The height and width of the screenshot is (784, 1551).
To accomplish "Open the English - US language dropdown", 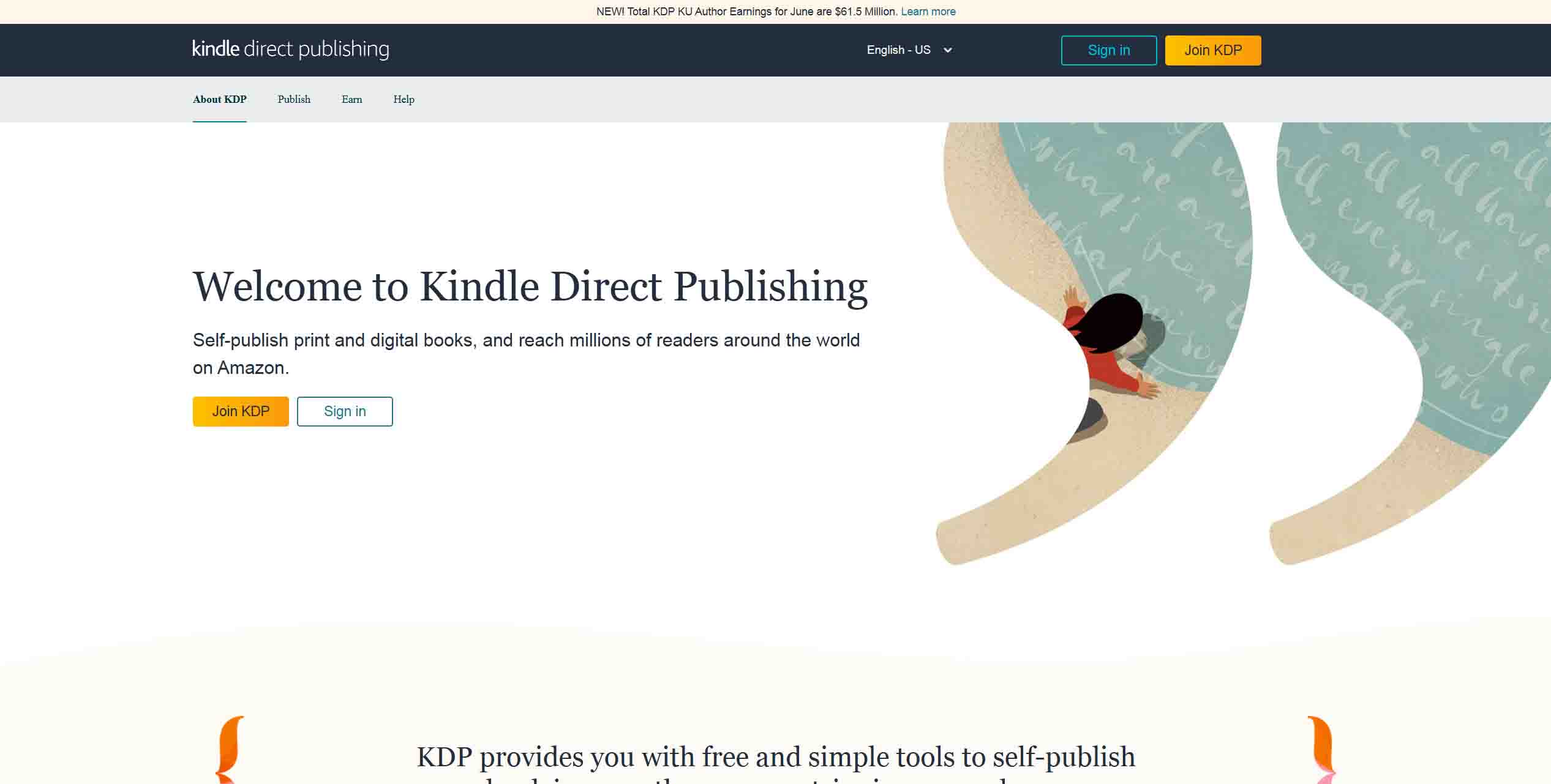I will [x=909, y=50].
